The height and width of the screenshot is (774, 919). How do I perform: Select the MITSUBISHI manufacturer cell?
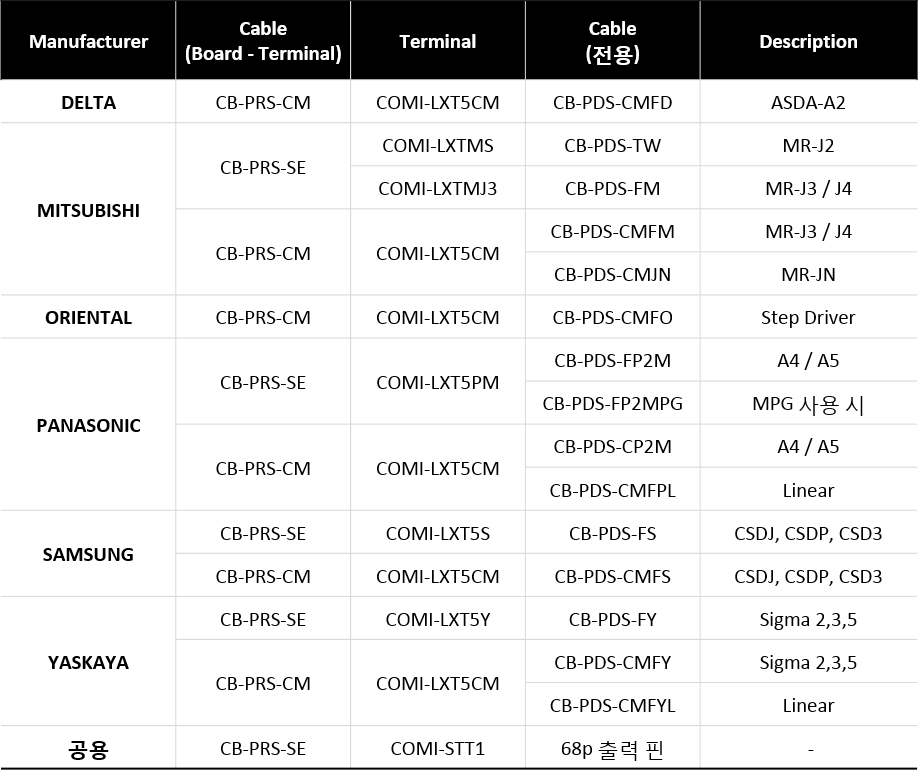point(88,211)
